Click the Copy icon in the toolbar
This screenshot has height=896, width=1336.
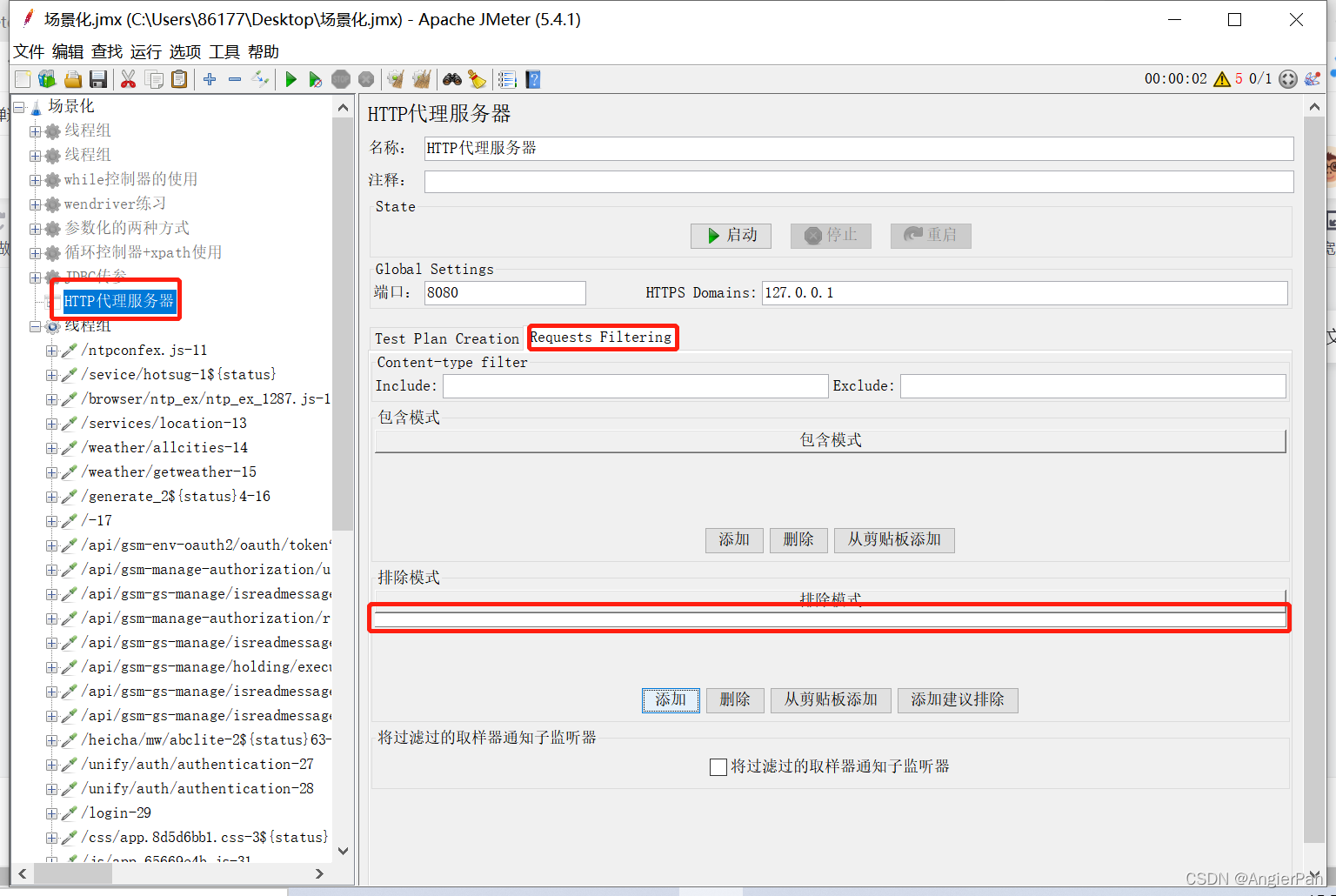coord(154,79)
